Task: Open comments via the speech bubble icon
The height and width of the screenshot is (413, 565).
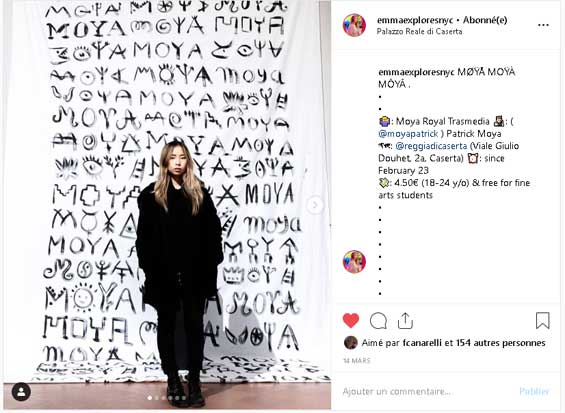Action: tap(378, 320)
